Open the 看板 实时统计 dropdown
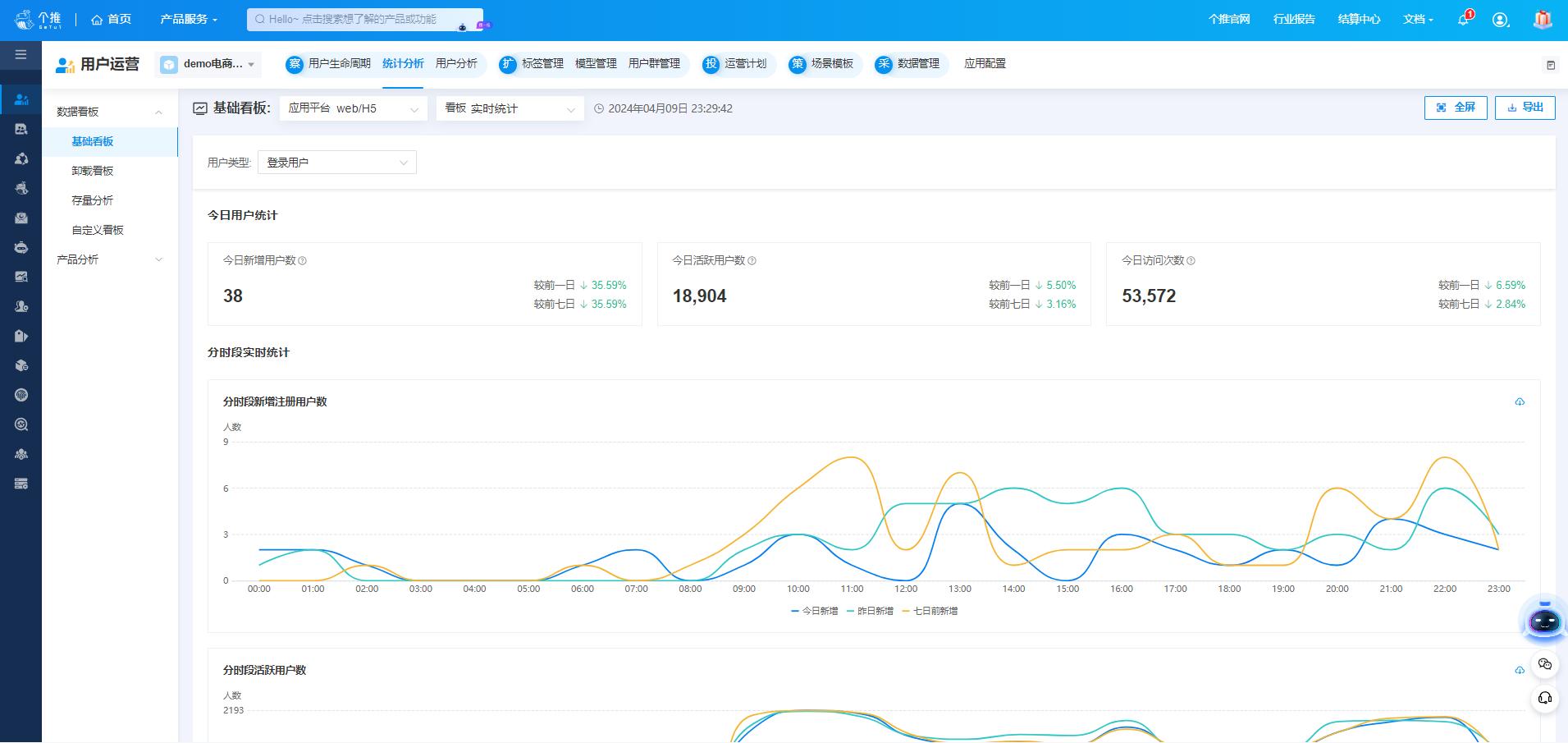1568x743 pixels. click(x=510, y=108)
